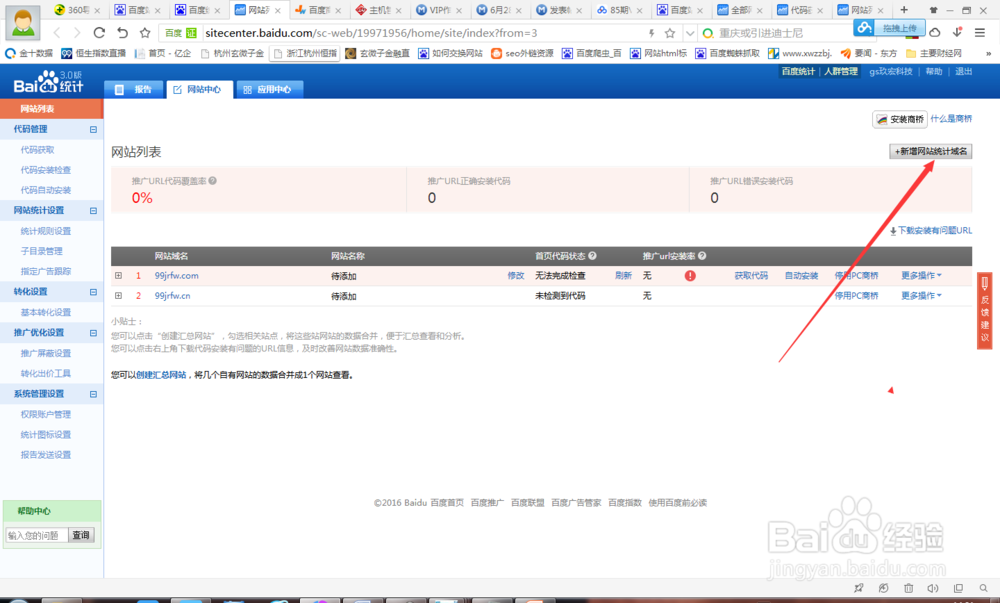Reload the page with refresh icon

(99, 33)
